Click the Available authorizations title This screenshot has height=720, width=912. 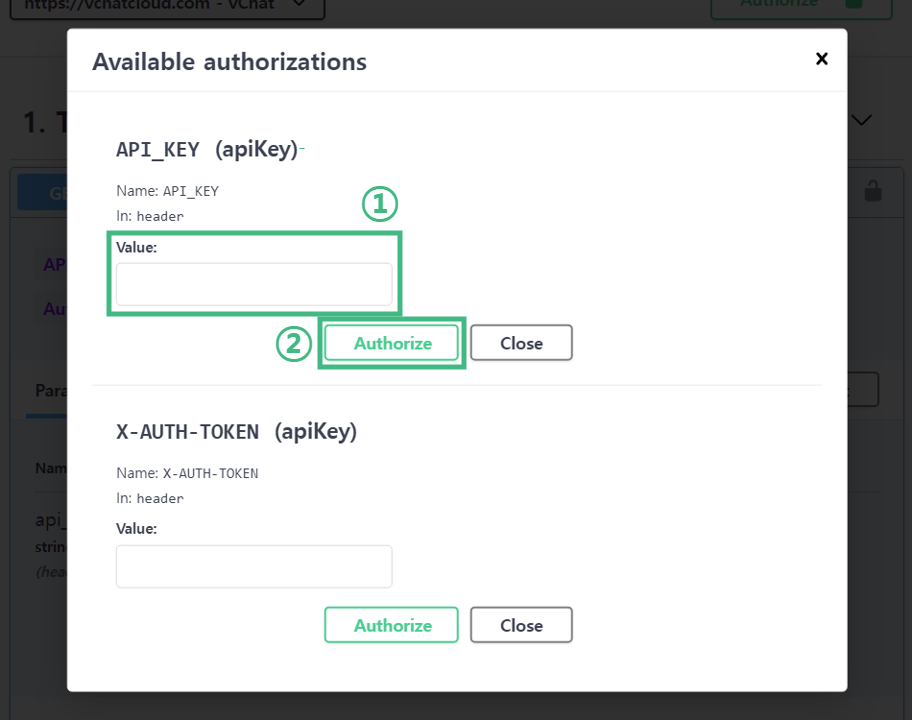229,62
